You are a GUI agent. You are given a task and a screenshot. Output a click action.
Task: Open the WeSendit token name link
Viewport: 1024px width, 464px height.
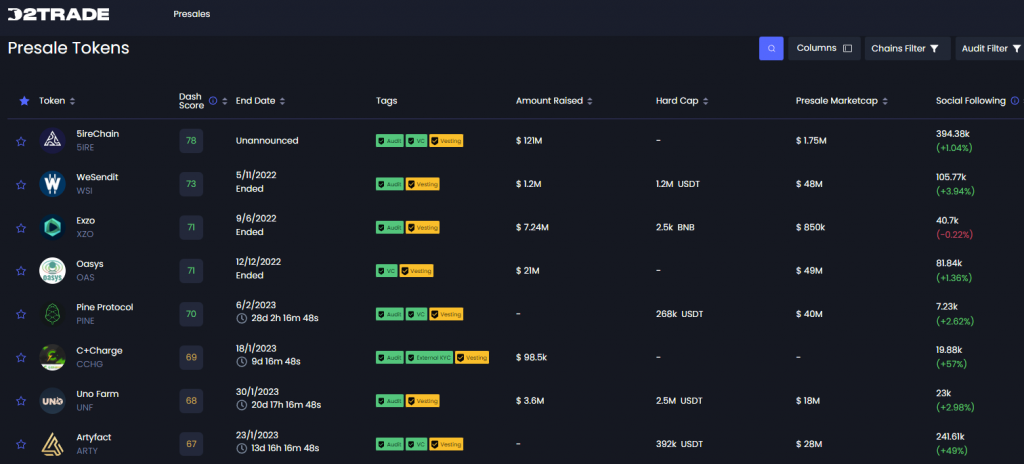click(x=97, y=177)
